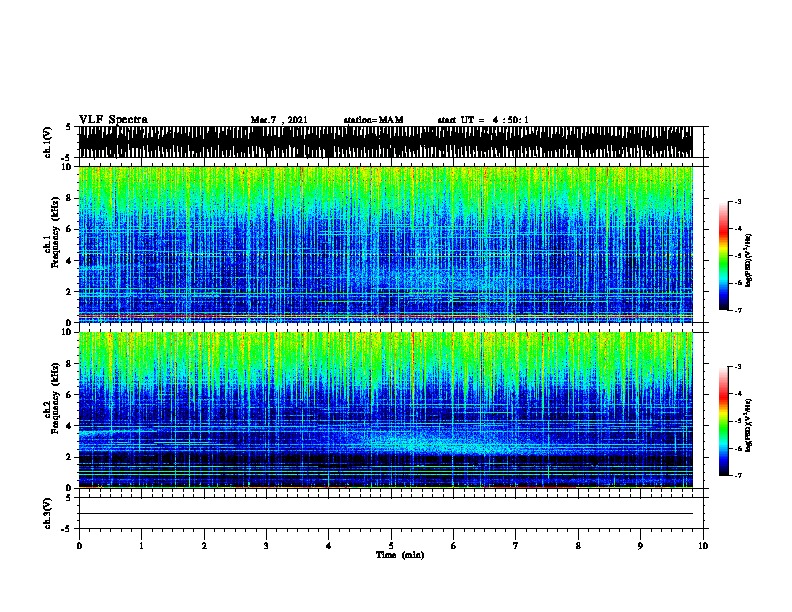
Task: Click the "8" kHz tick of ch.1 spectrogram
Action: (70, 198)
